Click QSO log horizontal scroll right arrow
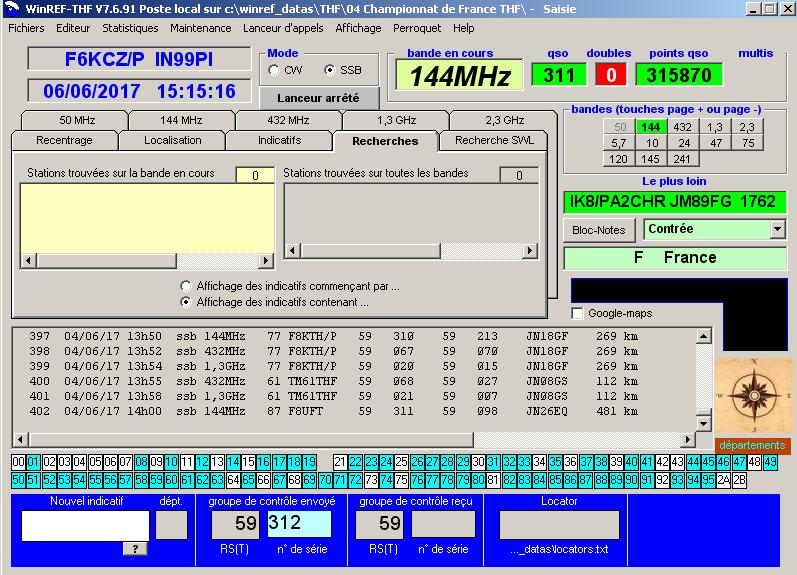Screen dimensions: 797x575 point(688,439)
